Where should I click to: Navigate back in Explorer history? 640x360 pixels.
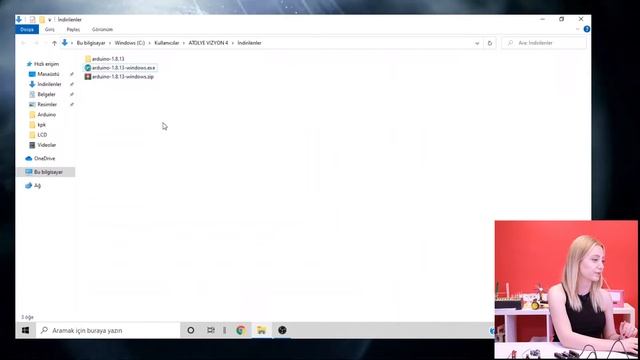click(x=24, y=43)
